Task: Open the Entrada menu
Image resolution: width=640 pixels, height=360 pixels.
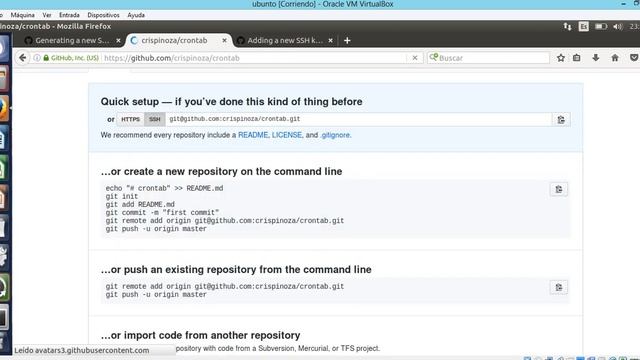Action: (x=69, y=15)
